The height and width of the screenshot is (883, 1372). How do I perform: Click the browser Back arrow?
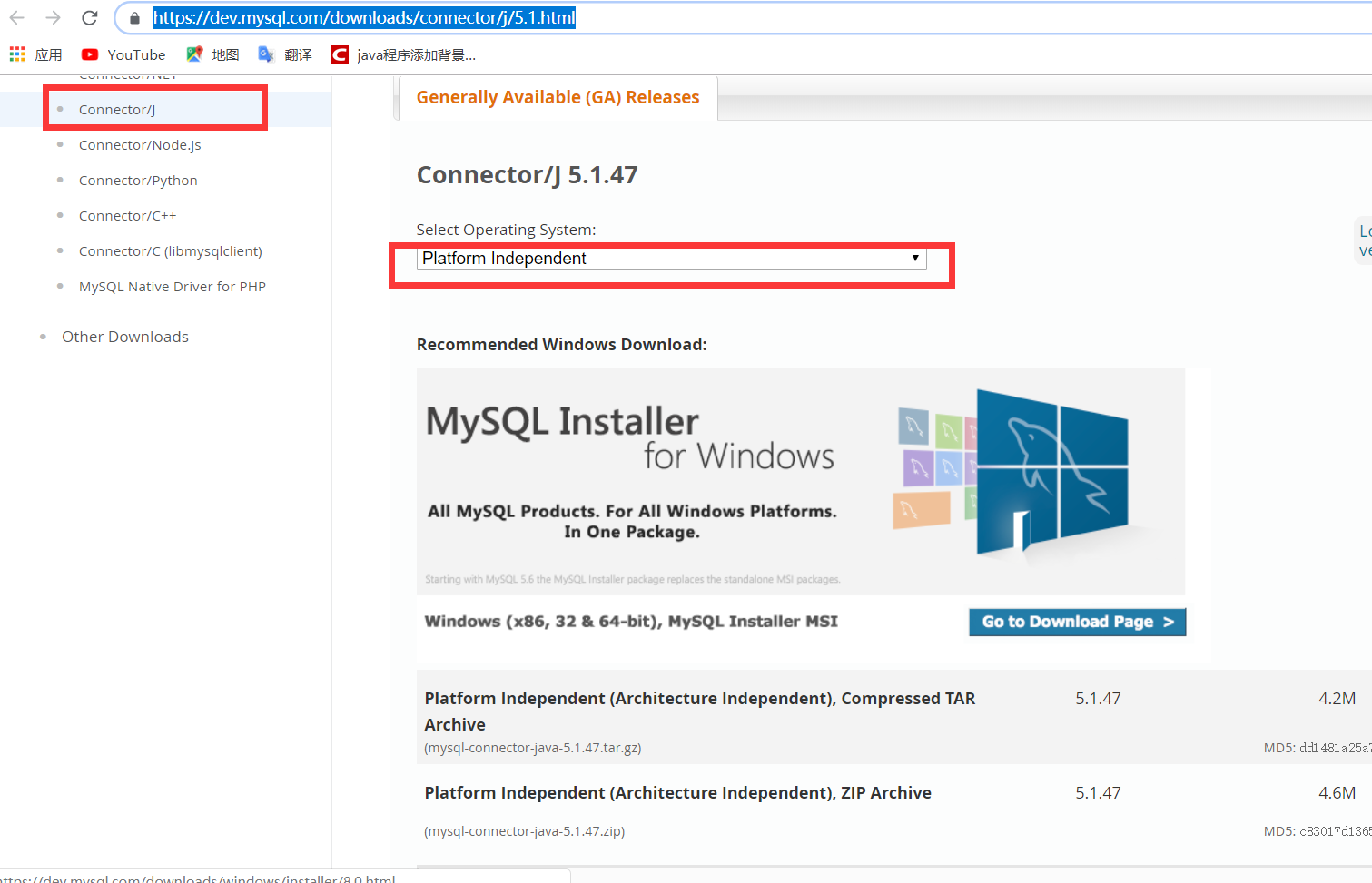tap(17, 17)
